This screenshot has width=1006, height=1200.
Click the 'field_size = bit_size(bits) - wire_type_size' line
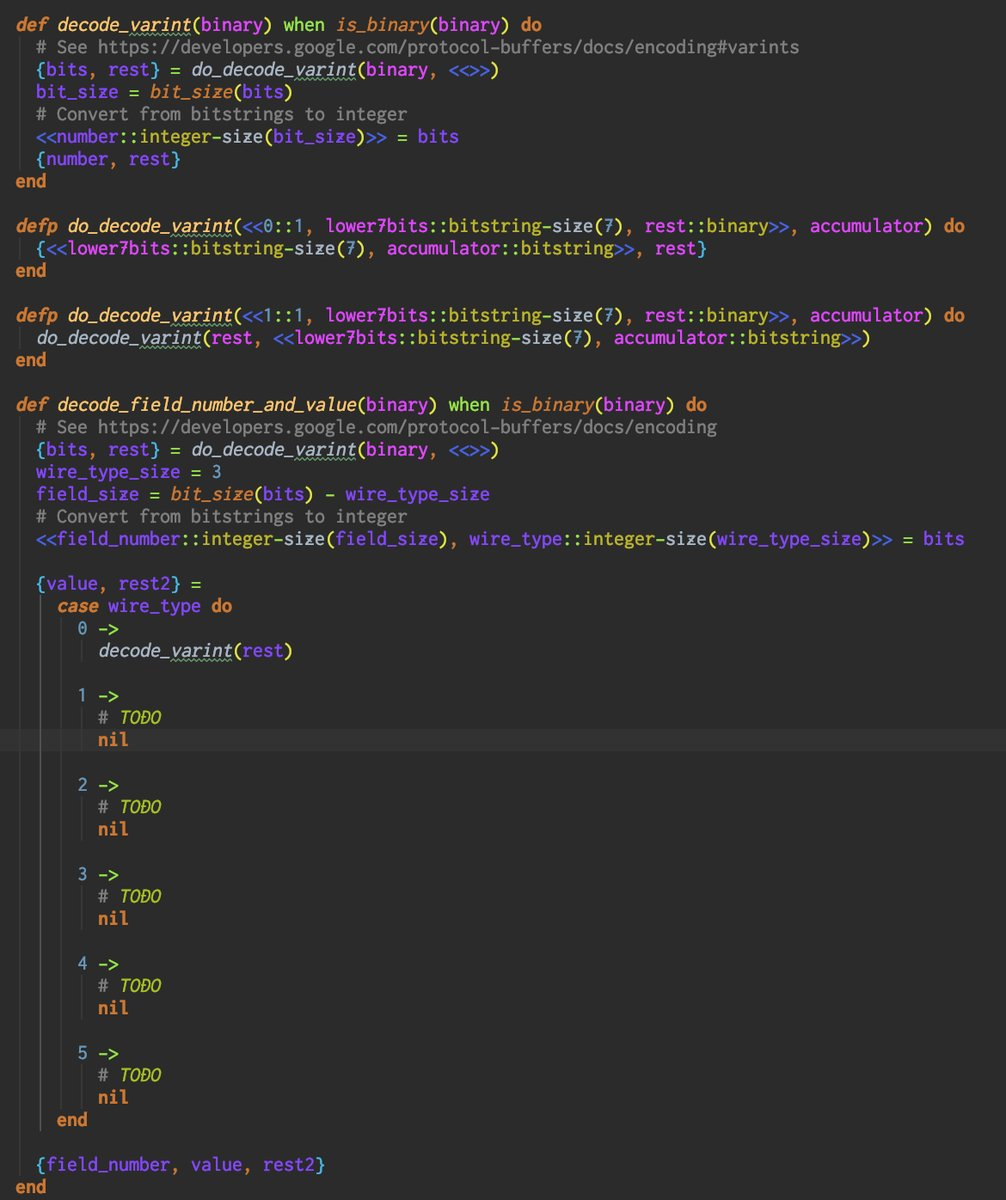[x=263, y=494]
